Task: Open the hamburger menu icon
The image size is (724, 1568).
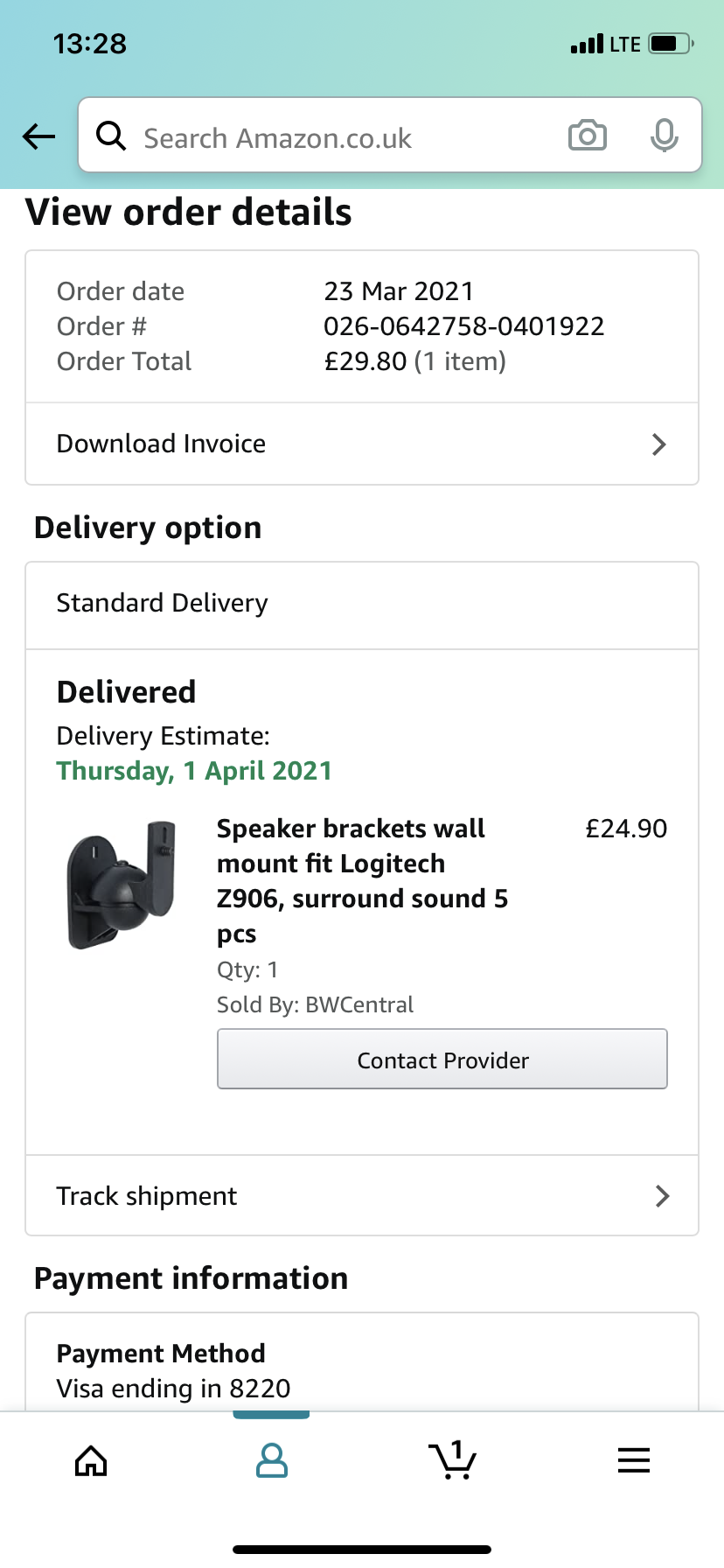Action: pos(633,1460)
